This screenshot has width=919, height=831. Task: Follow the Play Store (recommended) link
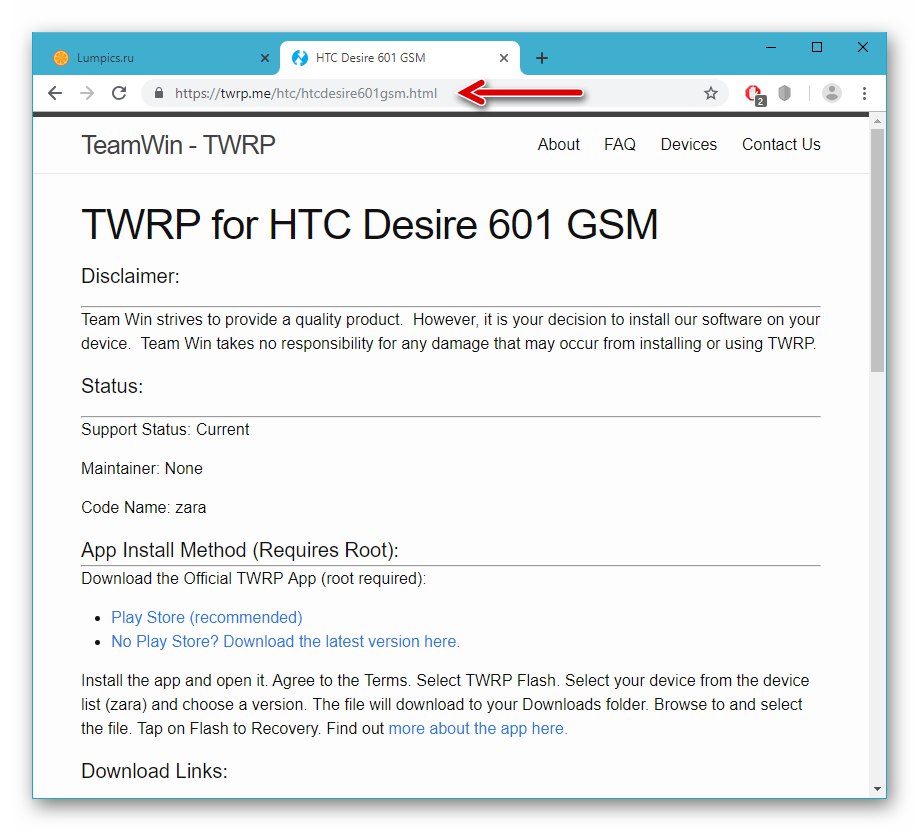207,618
